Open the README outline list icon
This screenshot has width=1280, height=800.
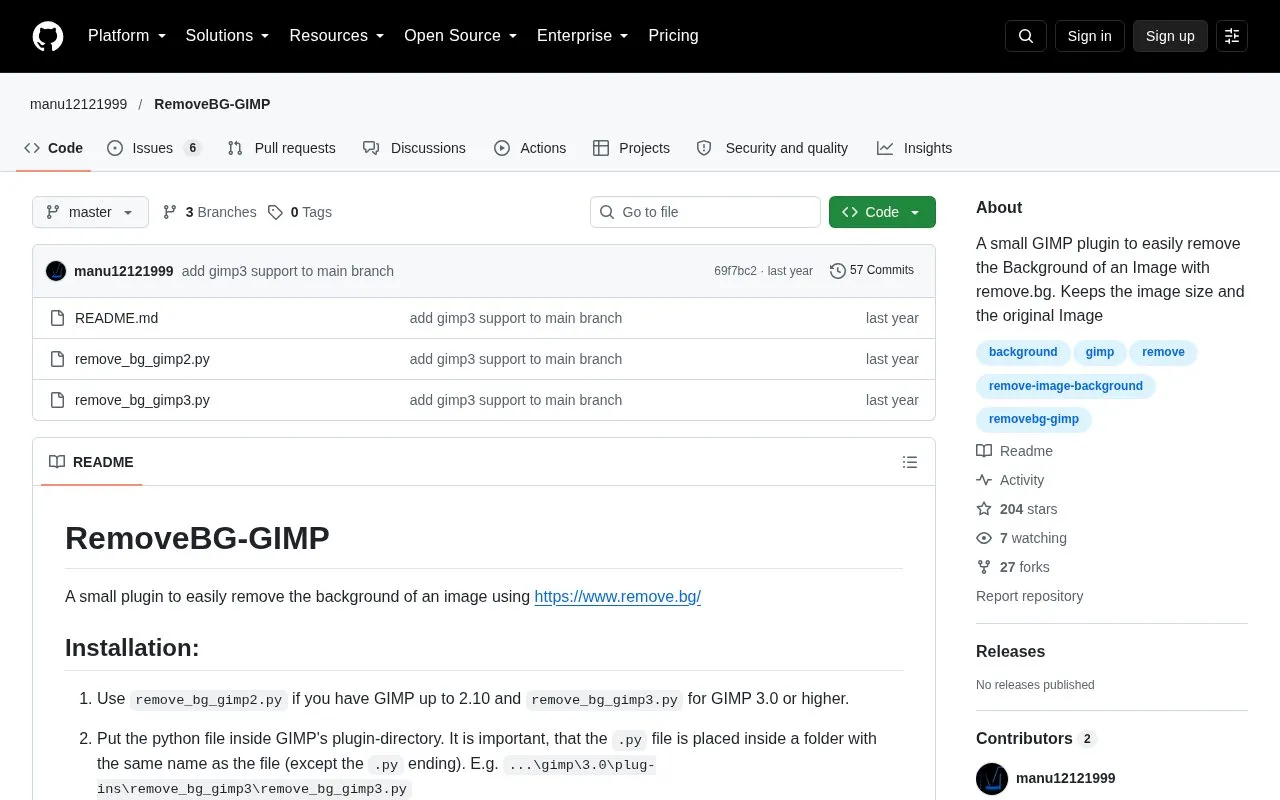(x=910, y=462)
